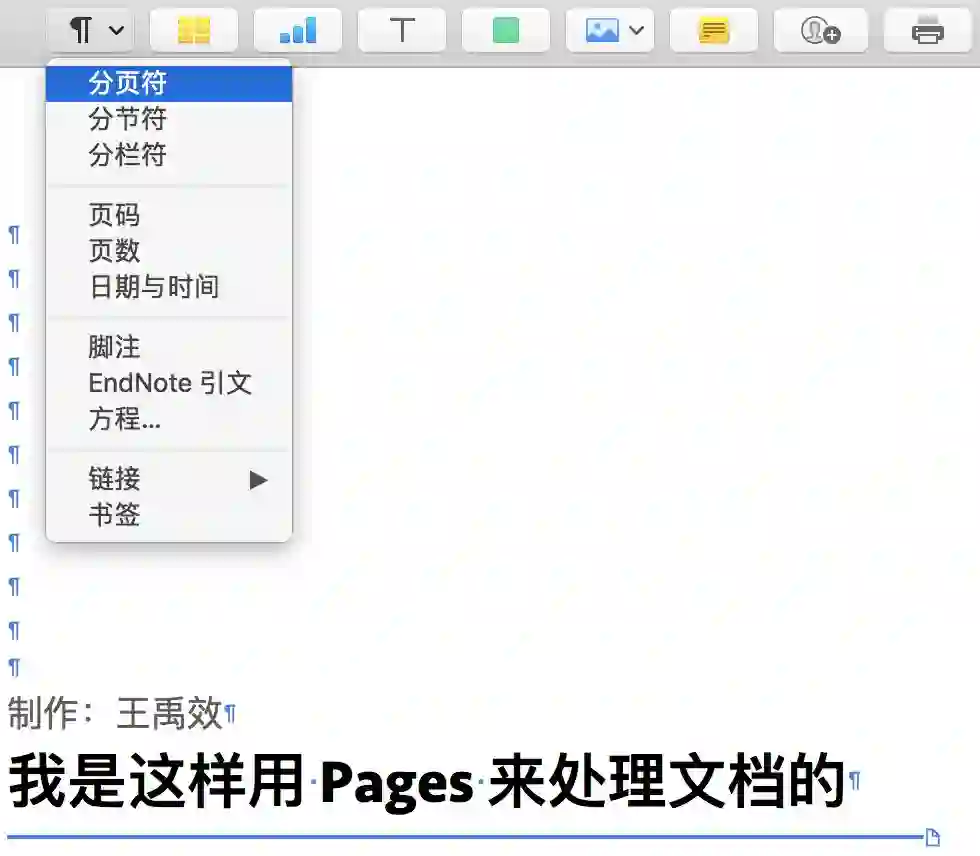Click the Print toolbar icon

[x=928, y=30]
